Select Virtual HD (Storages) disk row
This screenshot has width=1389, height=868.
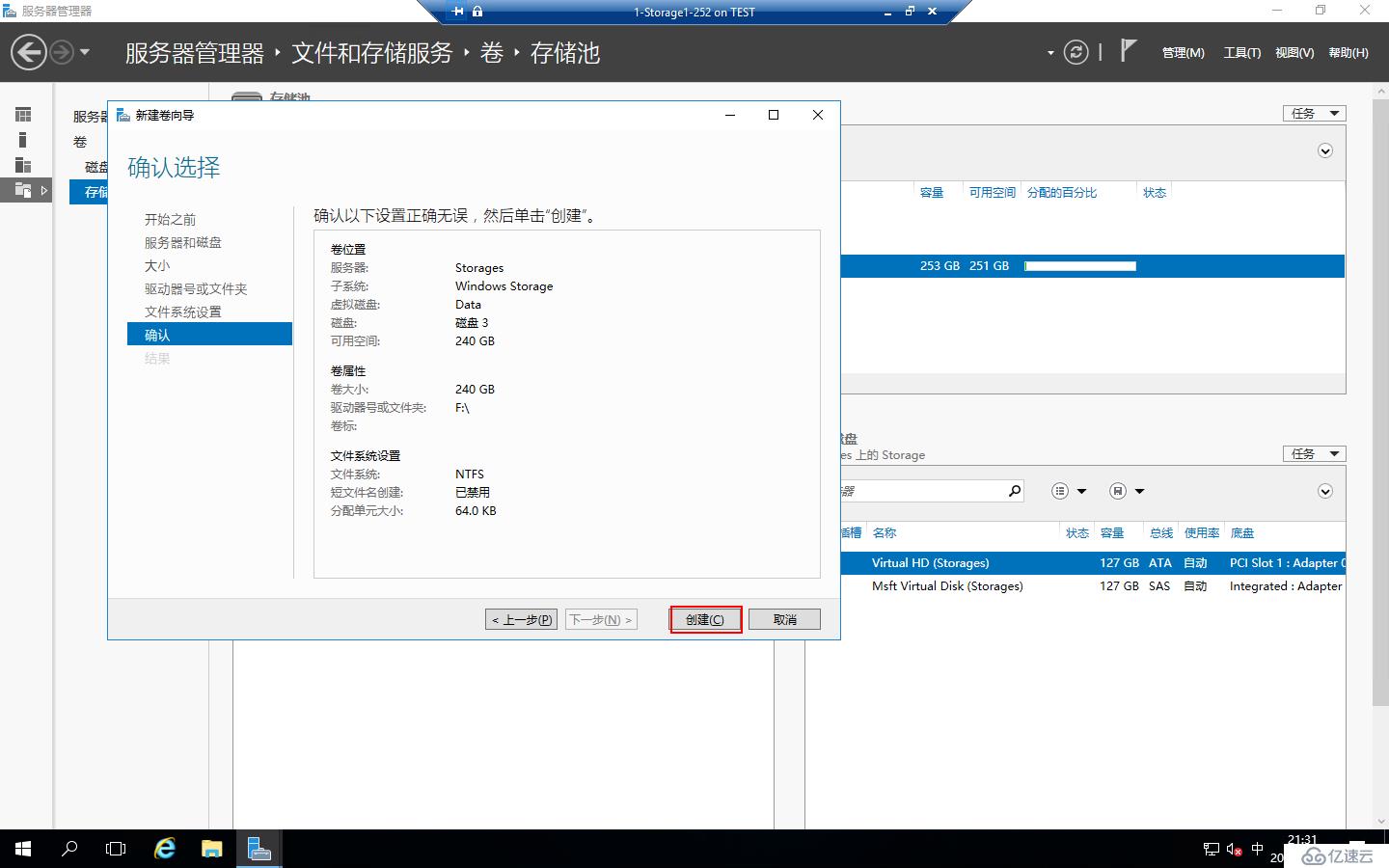[x=1093, y=562]
